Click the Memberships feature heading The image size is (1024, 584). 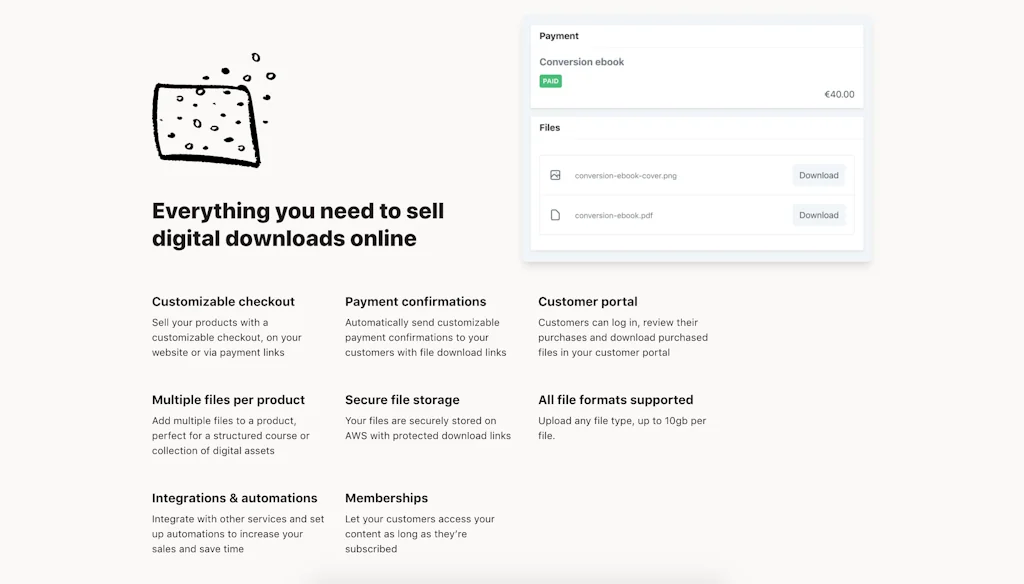[x=387, y=497]
